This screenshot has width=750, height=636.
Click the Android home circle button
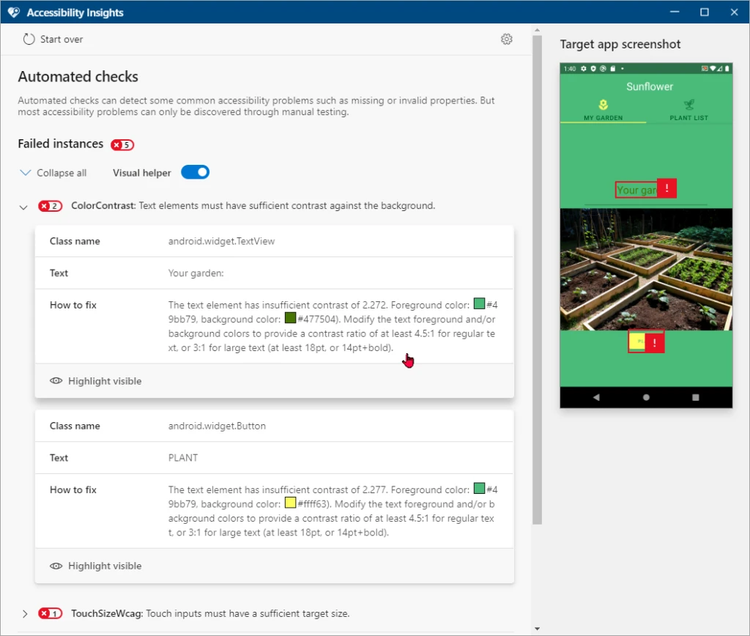646,397
